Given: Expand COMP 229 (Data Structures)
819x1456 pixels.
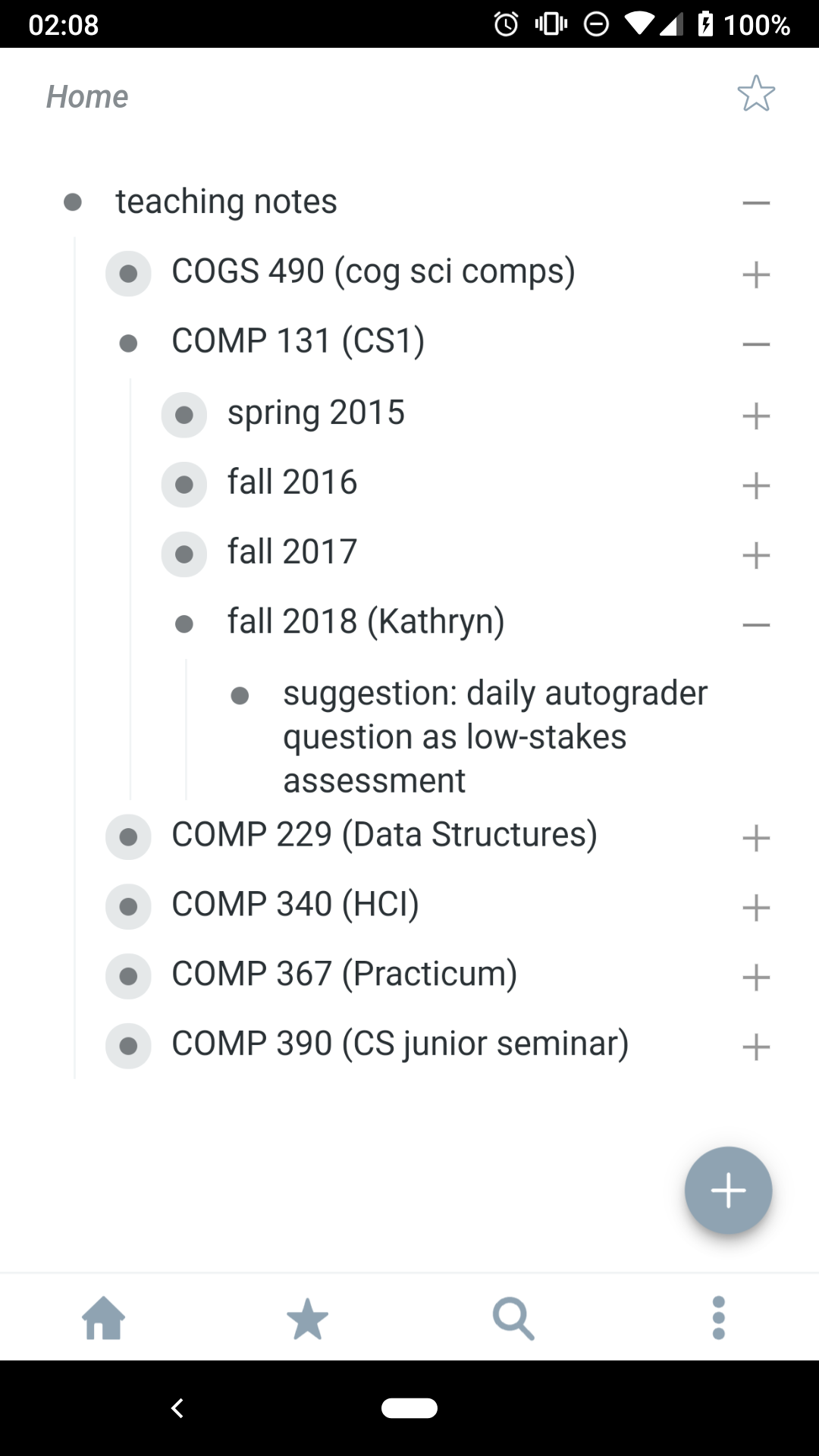Looking at the screenshot, I should [x=756, y=838].
